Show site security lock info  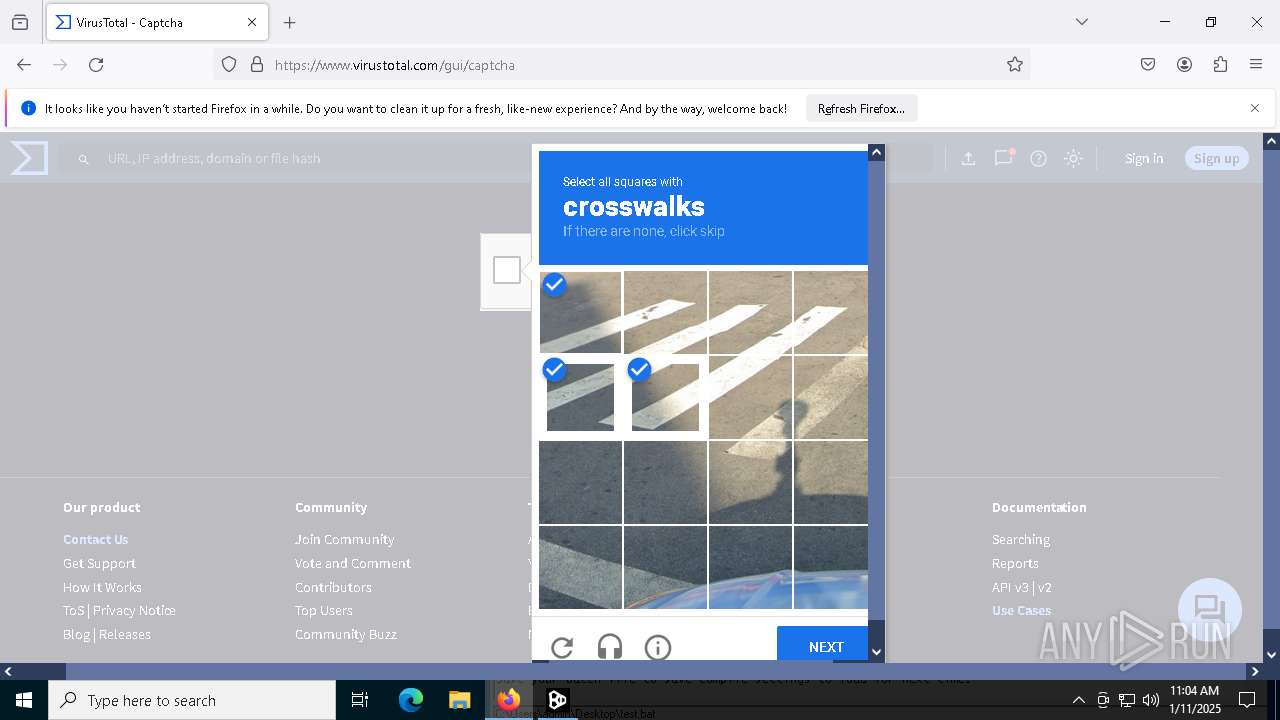click(257, 65)
